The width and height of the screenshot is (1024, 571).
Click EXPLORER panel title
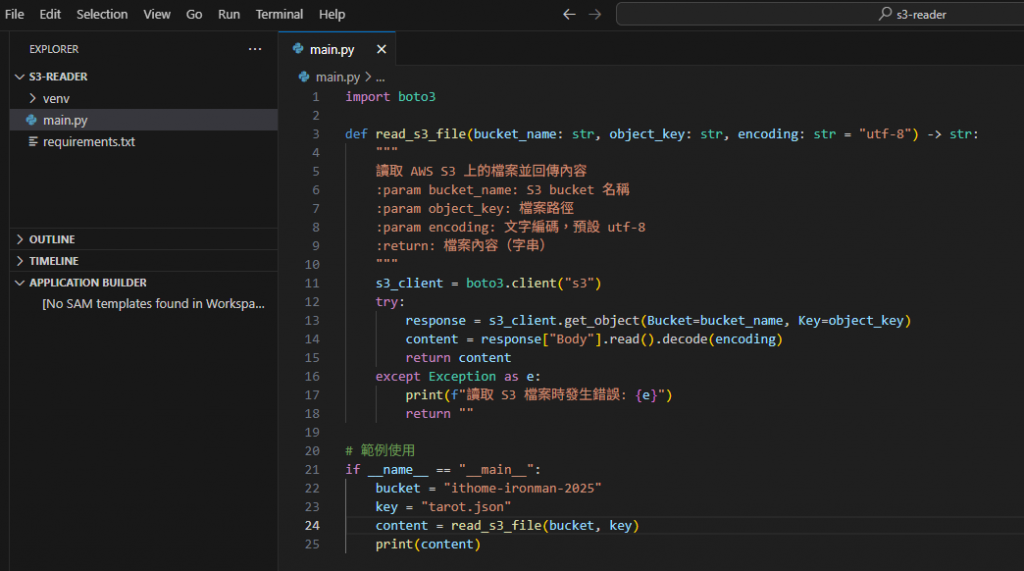(x=54, y=49)
